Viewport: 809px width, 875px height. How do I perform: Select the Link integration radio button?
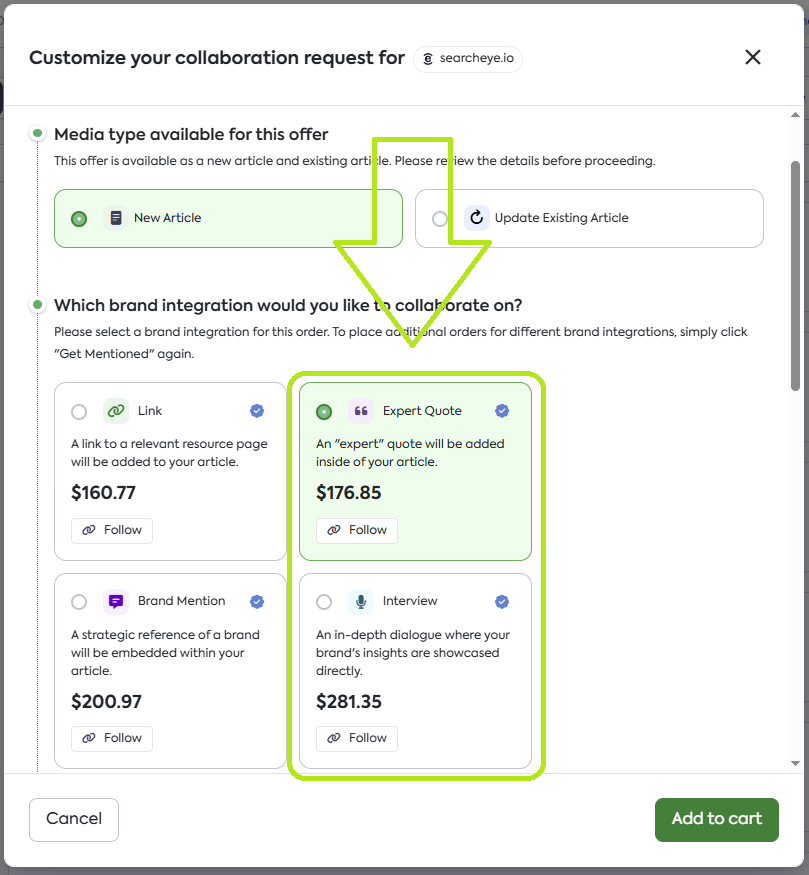click(x=79, y=412)
